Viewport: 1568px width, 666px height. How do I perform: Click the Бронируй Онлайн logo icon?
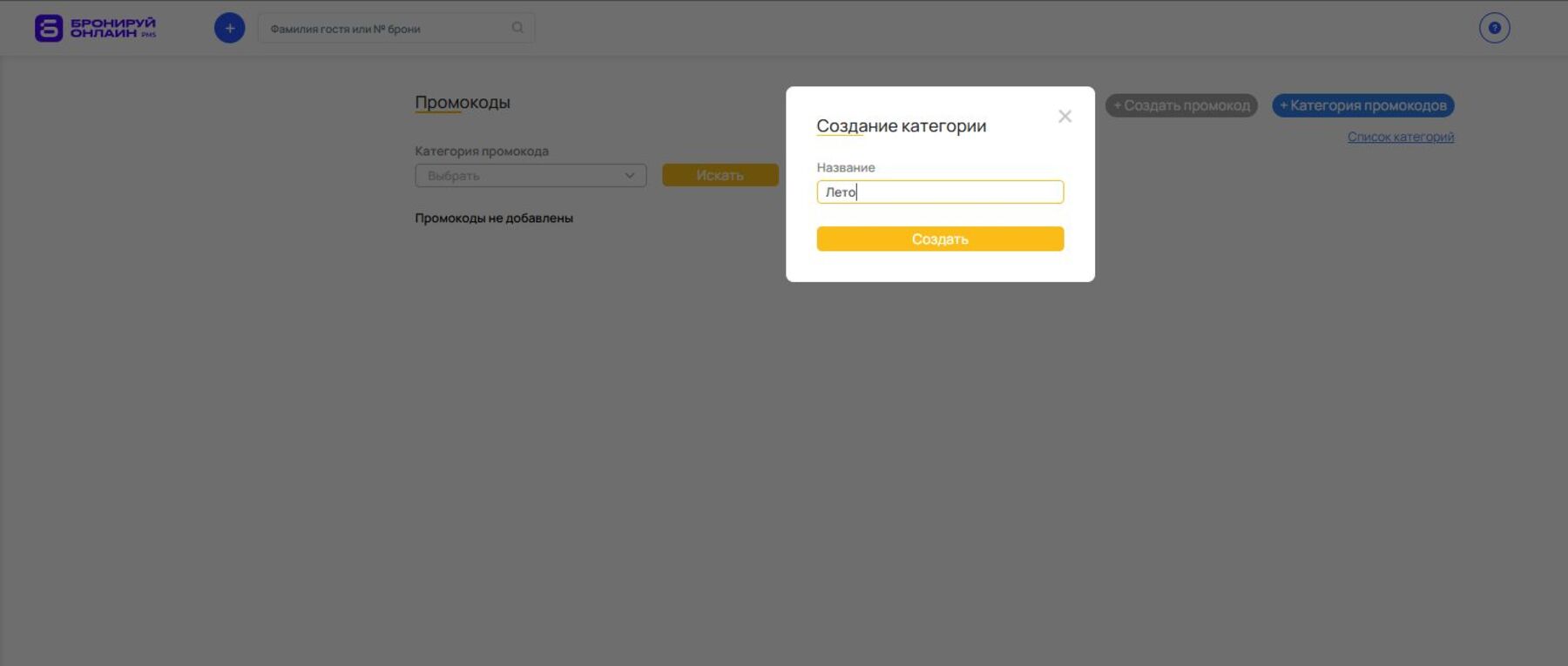48,28
